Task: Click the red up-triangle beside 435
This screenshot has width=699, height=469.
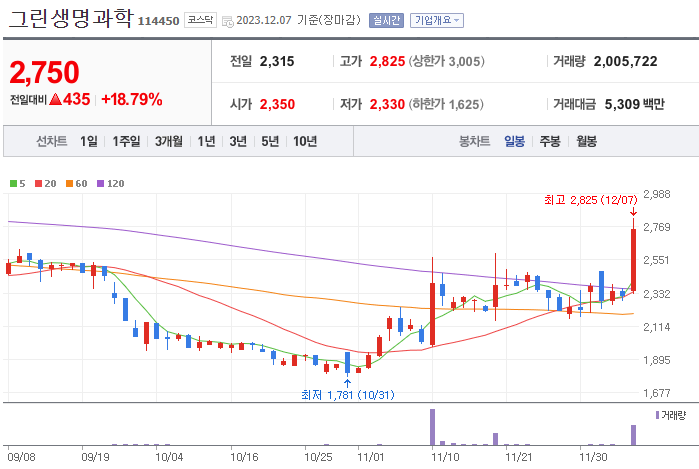Action: pyautogui.click(x=55, y=99)
